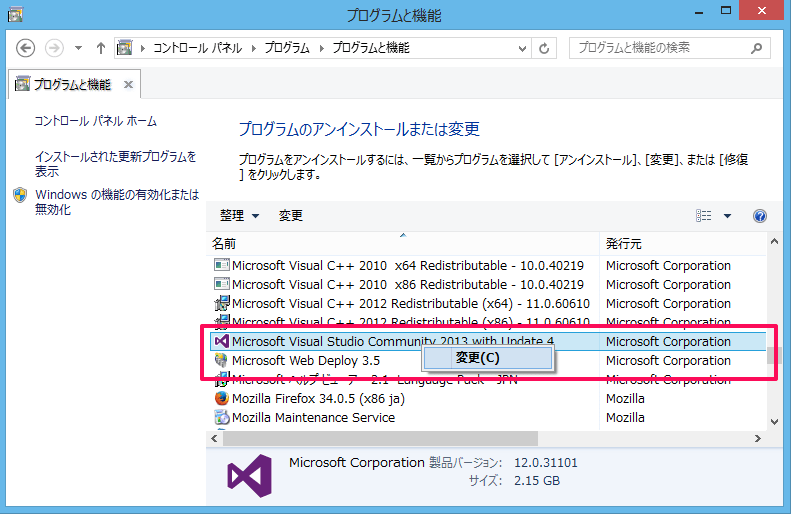Click the large Visual Studio logo in details pane
This screenshot has height=514, width=791.
(x=249, y=476)
